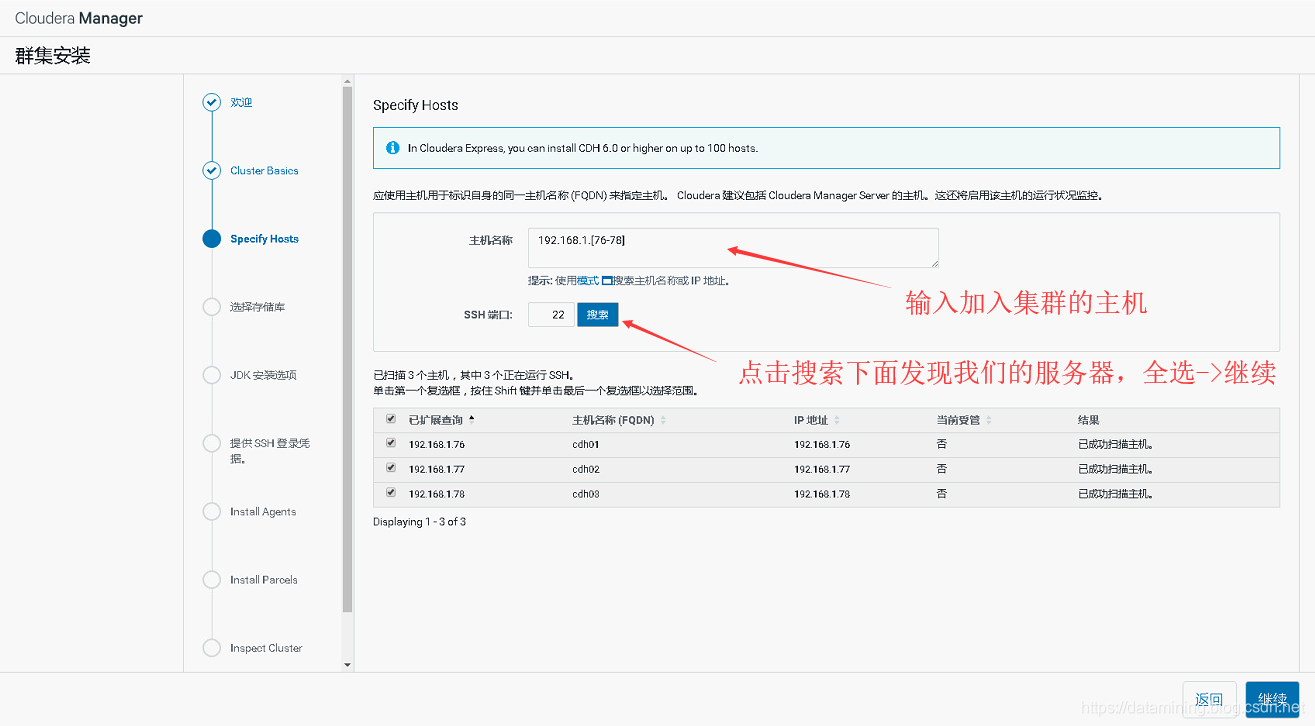Click the 继续 continue button
The image size is (1315, 726).
point(1272,699)
